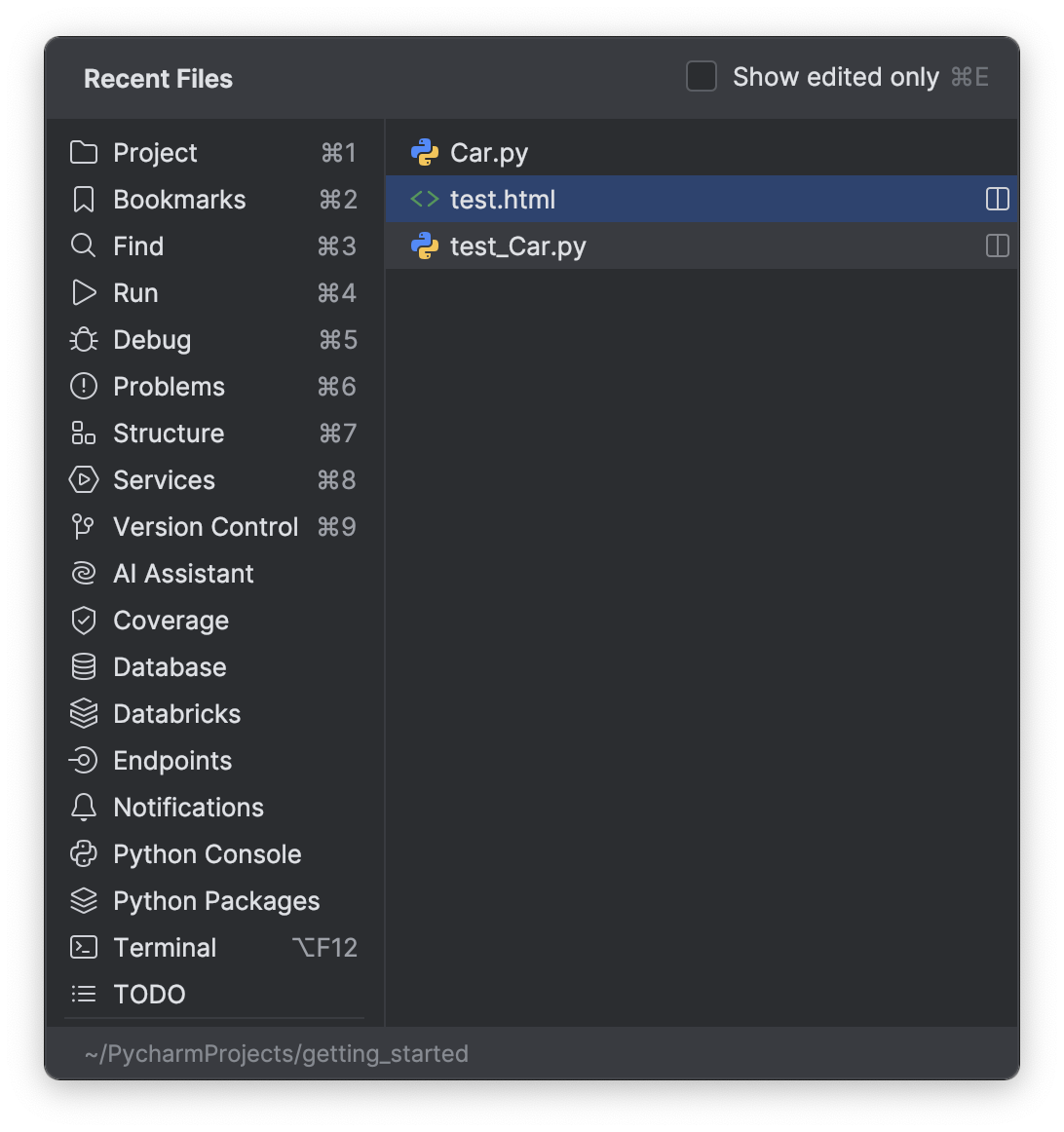Image resolution: width=1064 pixels, height=1132 pixels.
Task: Select test.html in the recent files list
Action: click(502, 200)
